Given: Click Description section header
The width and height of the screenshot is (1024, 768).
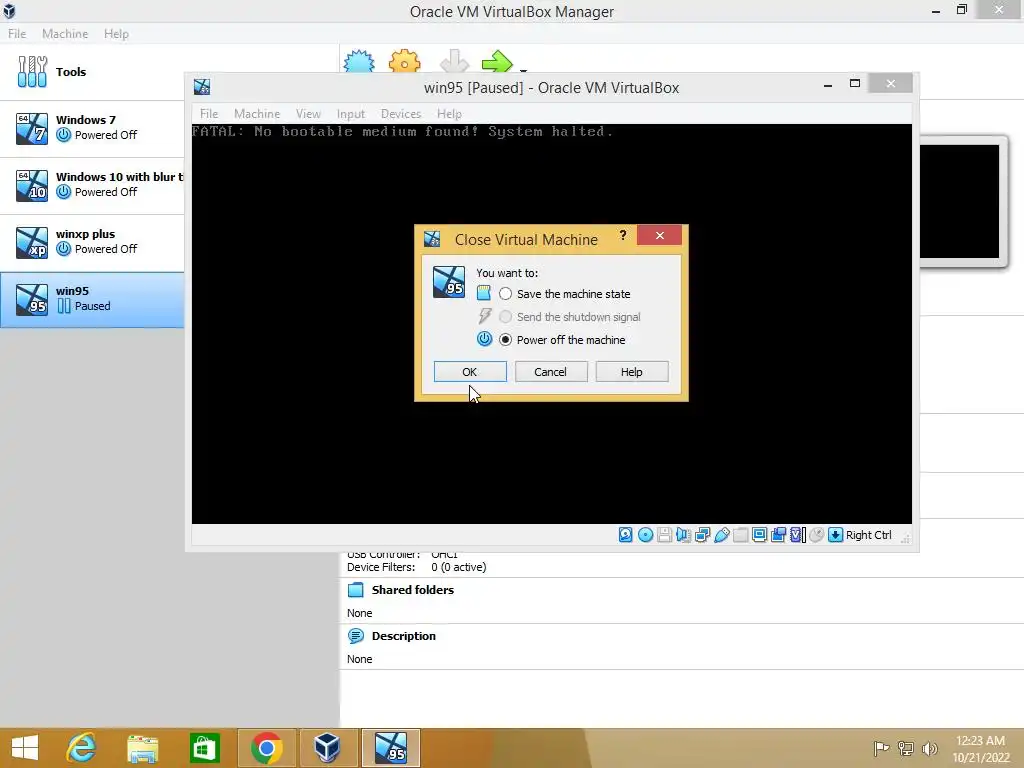Looking at the screenshot, I should click(404, 636).
